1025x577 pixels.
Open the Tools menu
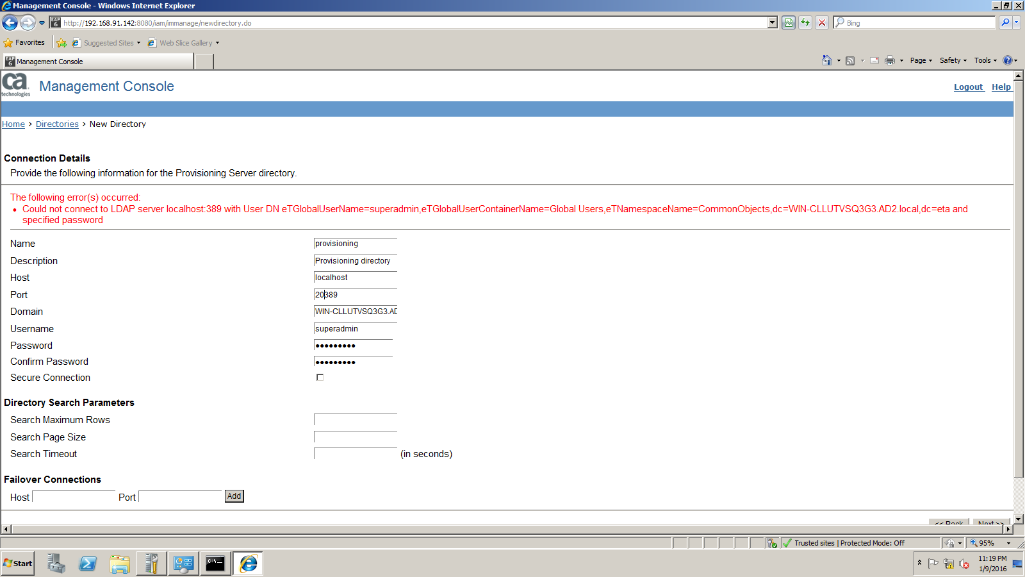[x=985, y=60]
